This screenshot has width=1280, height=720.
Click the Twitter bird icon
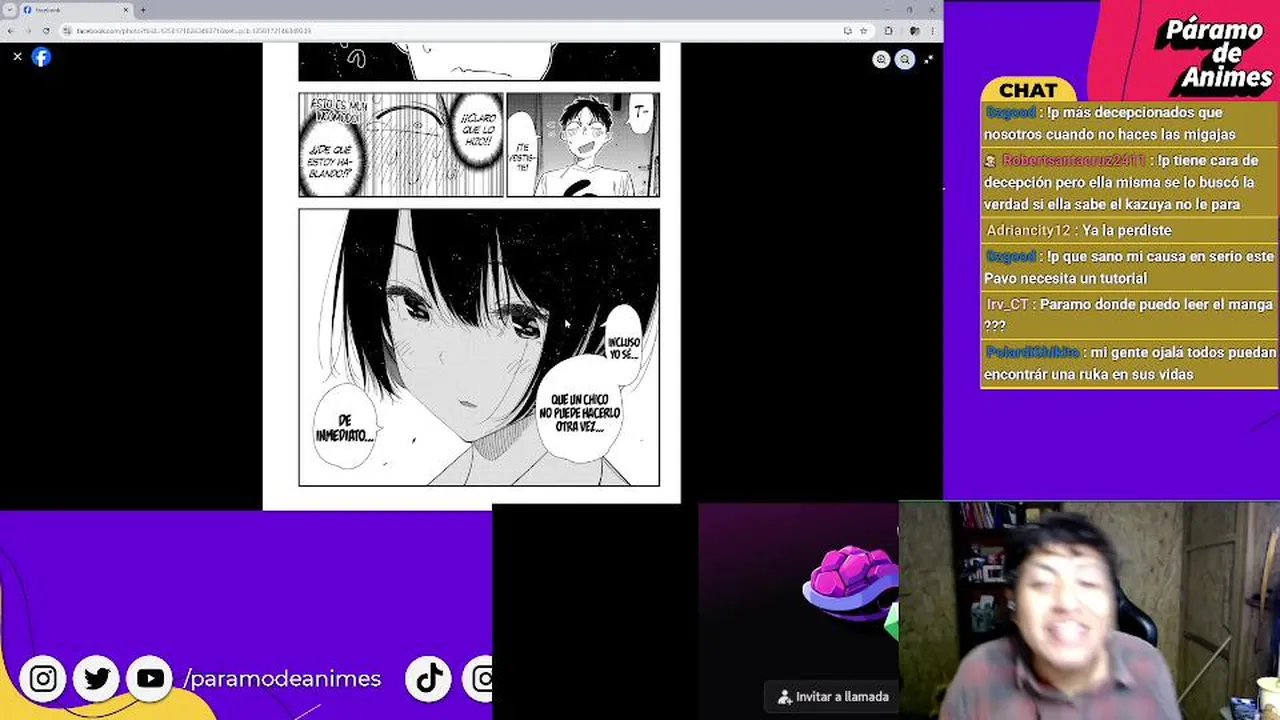pos(97,679)
